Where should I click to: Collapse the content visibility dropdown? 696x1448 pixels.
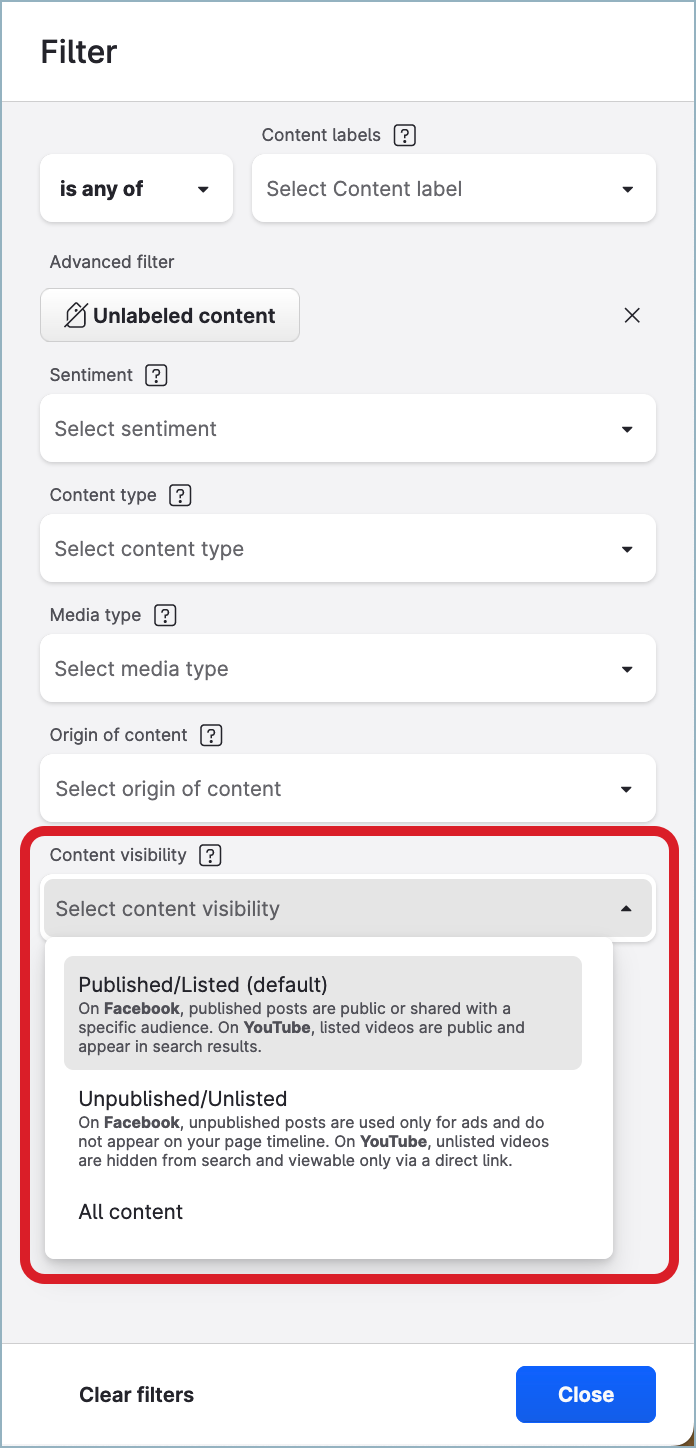[x=347, y=908]
